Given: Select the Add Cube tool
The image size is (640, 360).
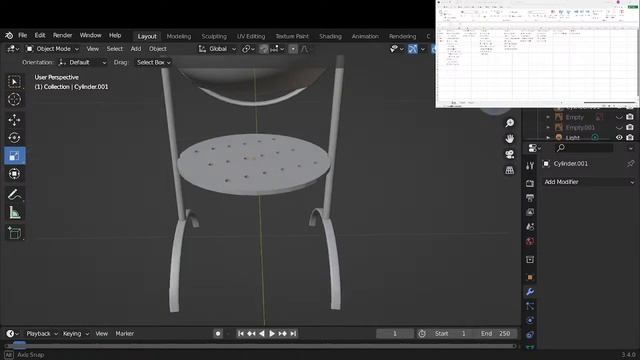Looking at the screenshot, I should point(14,233).
